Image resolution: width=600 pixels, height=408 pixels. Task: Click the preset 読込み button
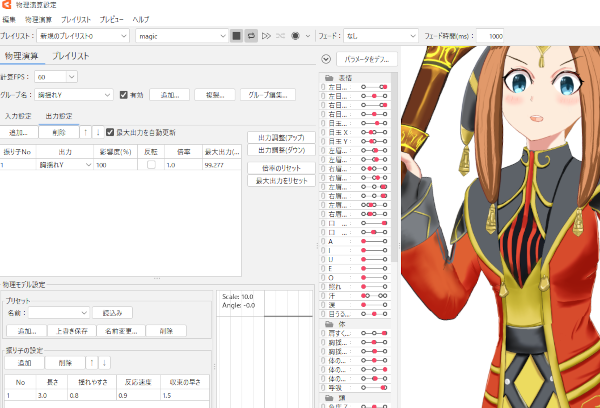coord(112,313)
